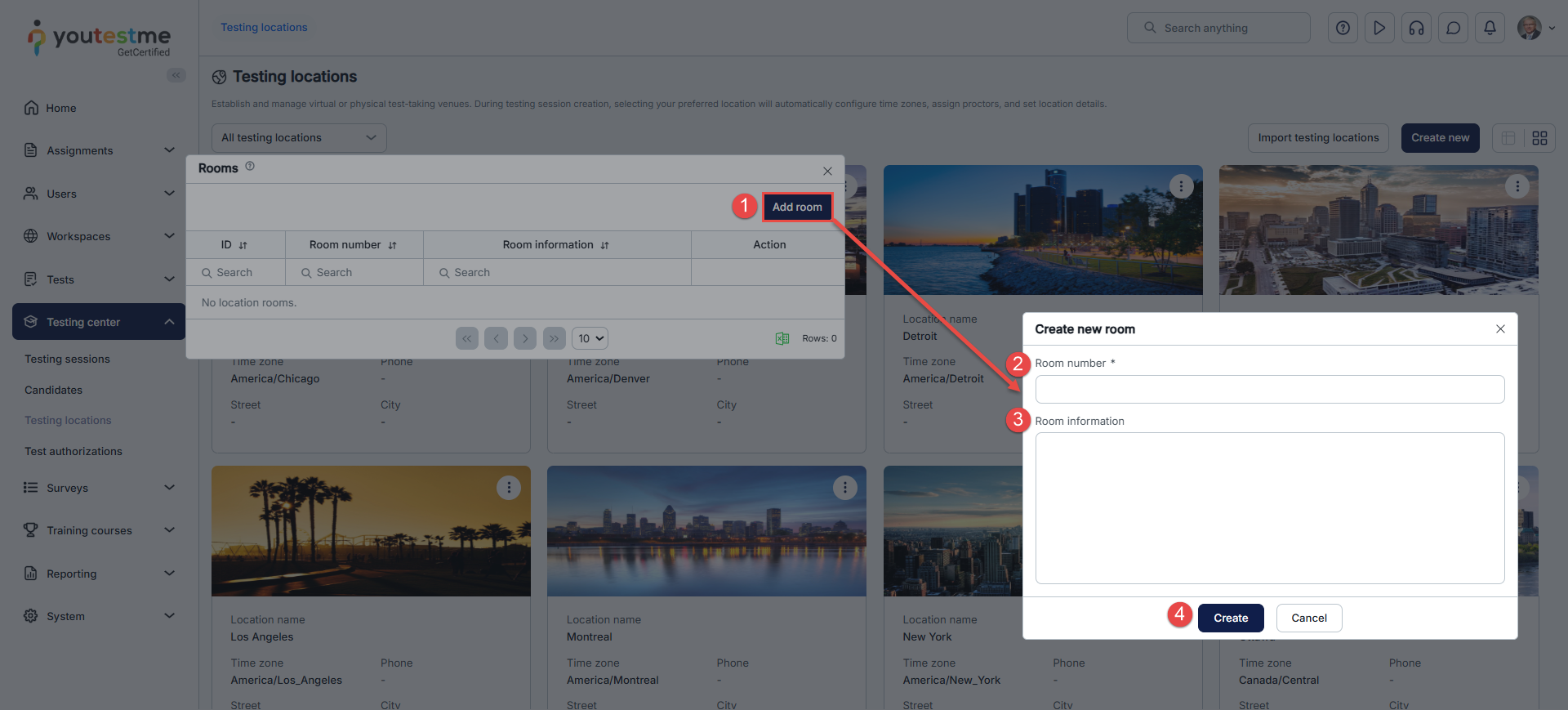1568x710 pixels.
Task: Open the rows-per-page dropdown showing 10
Action: click(591, 338)
